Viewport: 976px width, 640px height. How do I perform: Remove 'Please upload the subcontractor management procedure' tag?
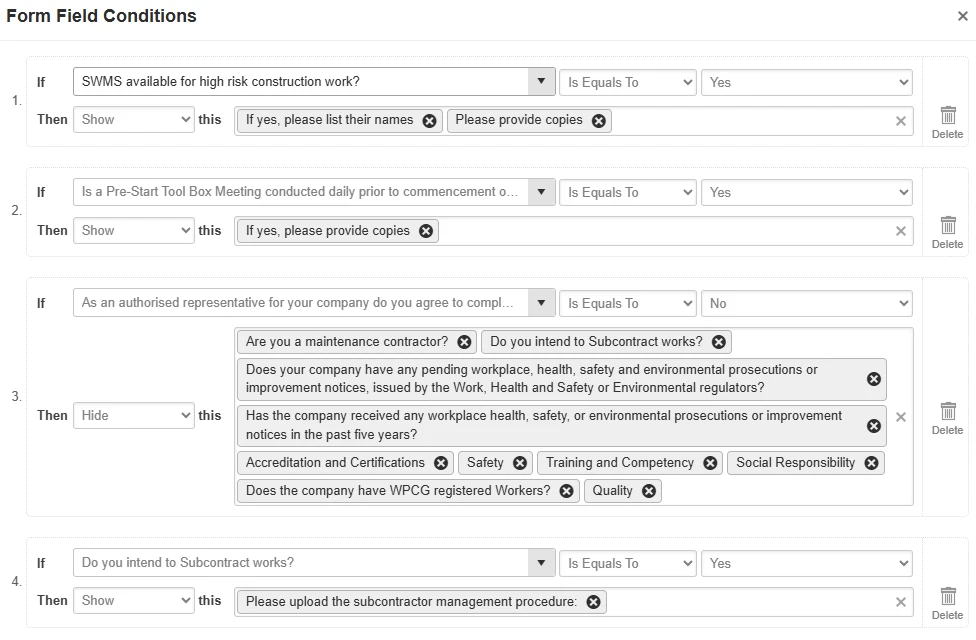tap(594, 602)
